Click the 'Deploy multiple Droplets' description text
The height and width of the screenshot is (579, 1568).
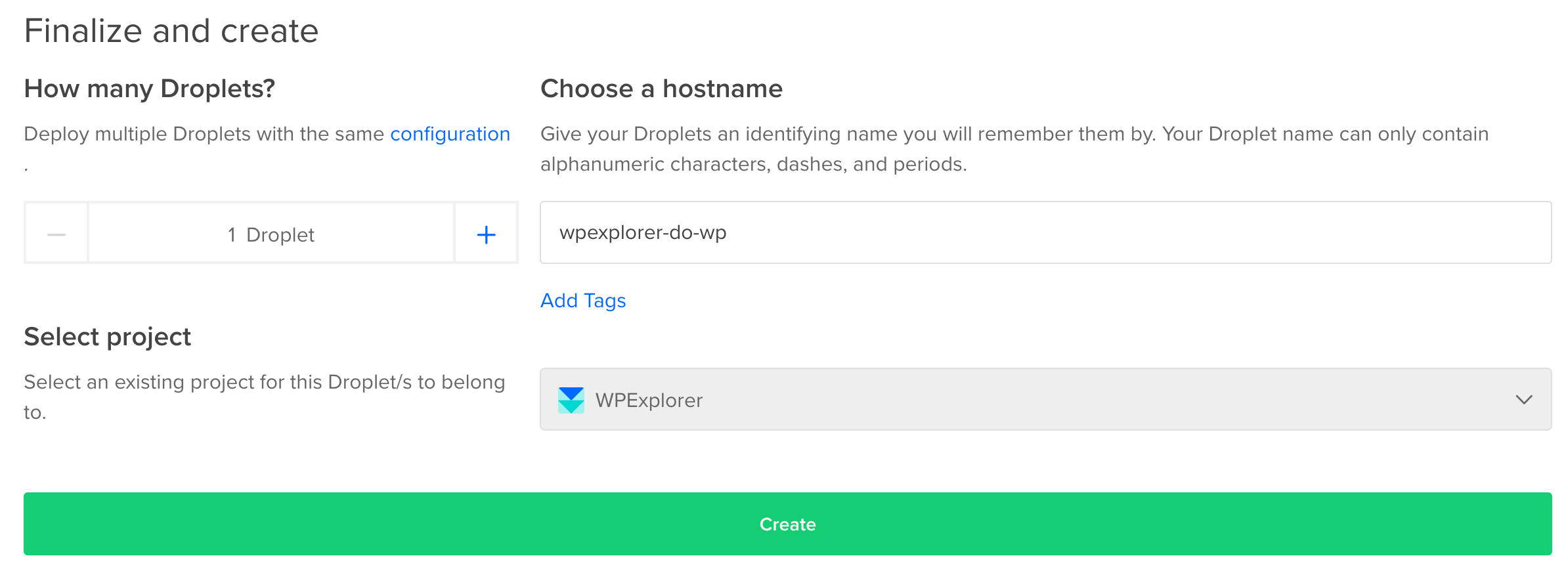[x=204, y=134]
